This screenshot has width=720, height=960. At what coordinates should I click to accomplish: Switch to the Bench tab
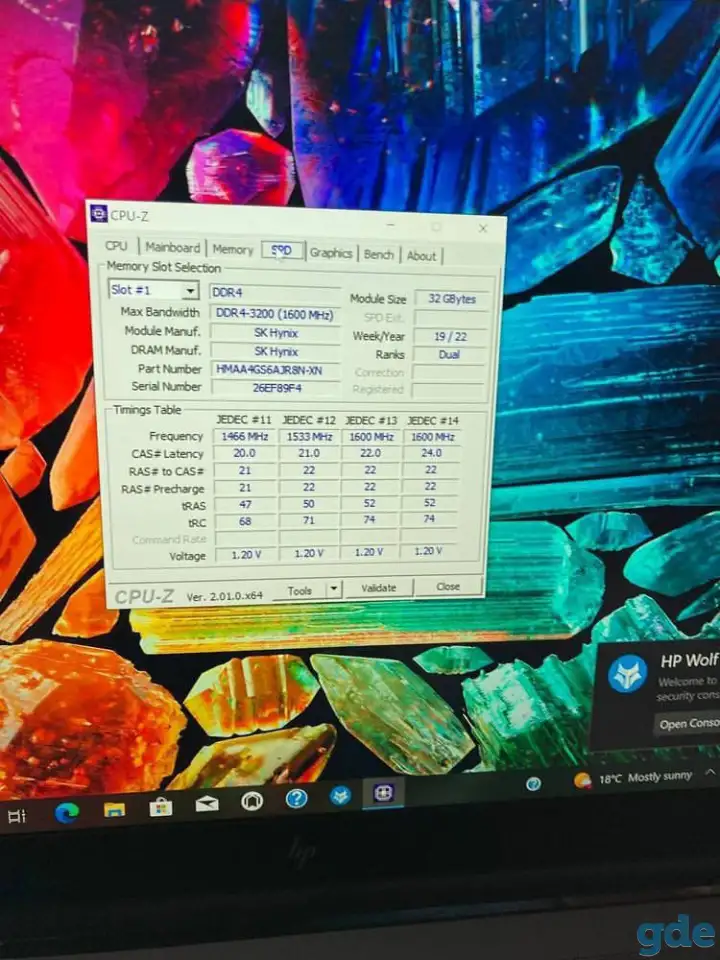point(378,255)
